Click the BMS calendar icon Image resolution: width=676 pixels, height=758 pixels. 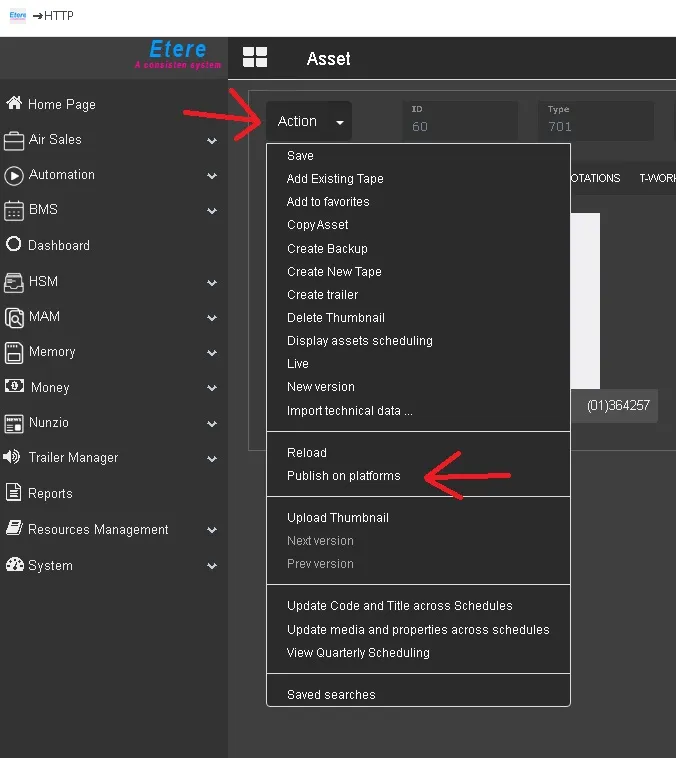click(14, 210)
